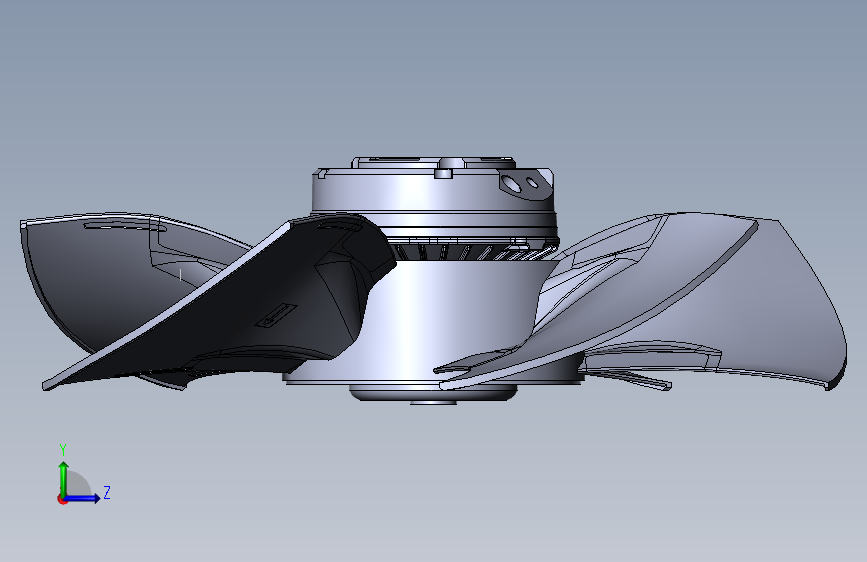Select the embossed rotation arrow mark on dark blade
The image size is (867, 562).
(x=278, y=315)
